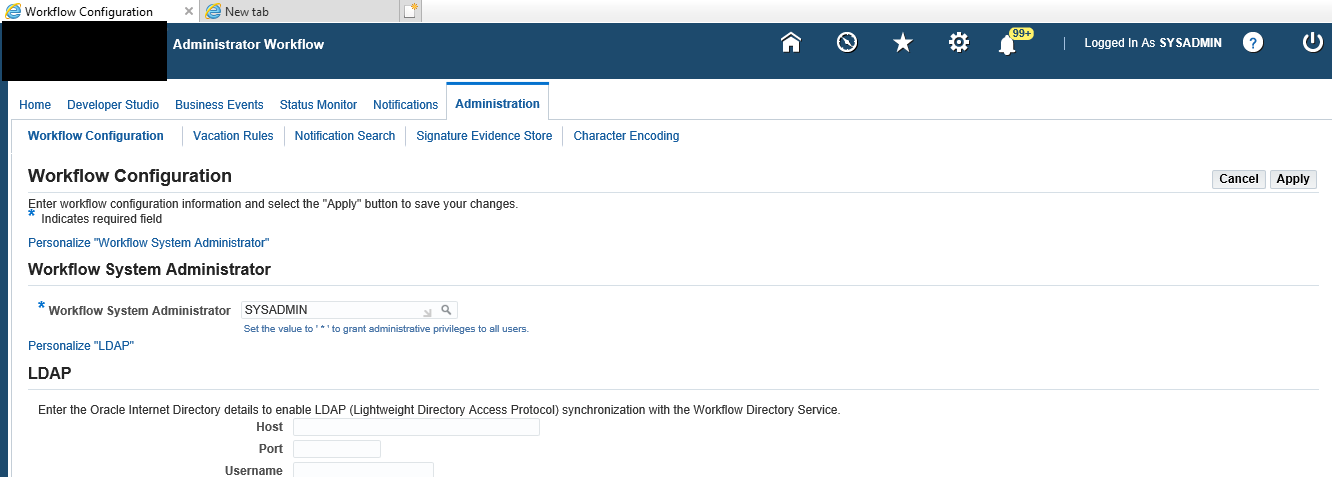The width and height of the screenshot is (1332, 477).
Task: Open the Settings gear icon
Action: tap(959, 43)
